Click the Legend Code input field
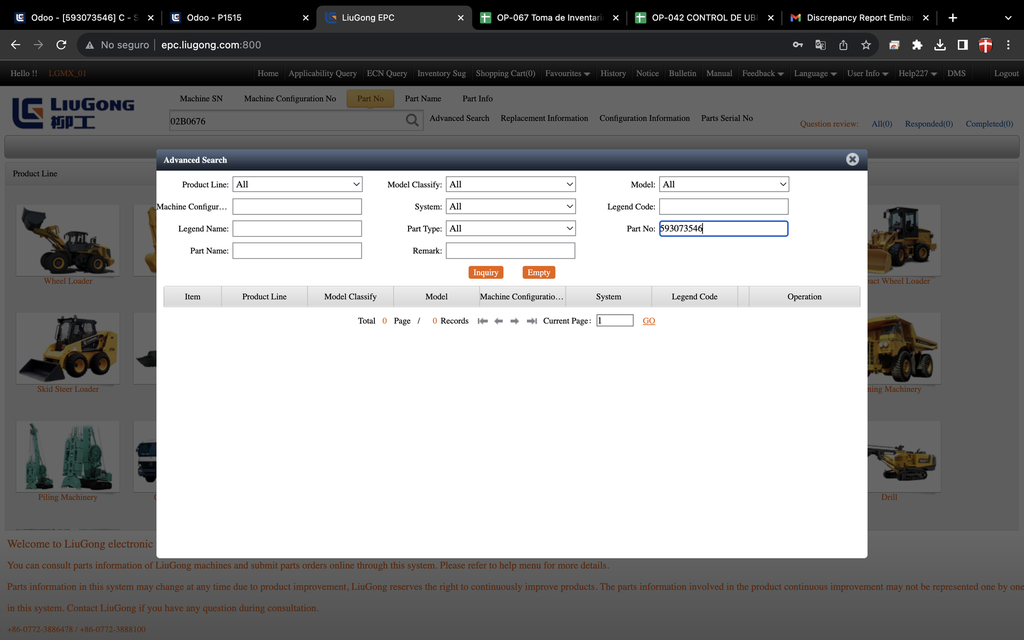Screen dimensions: 1024x640 tap(724, 206)
